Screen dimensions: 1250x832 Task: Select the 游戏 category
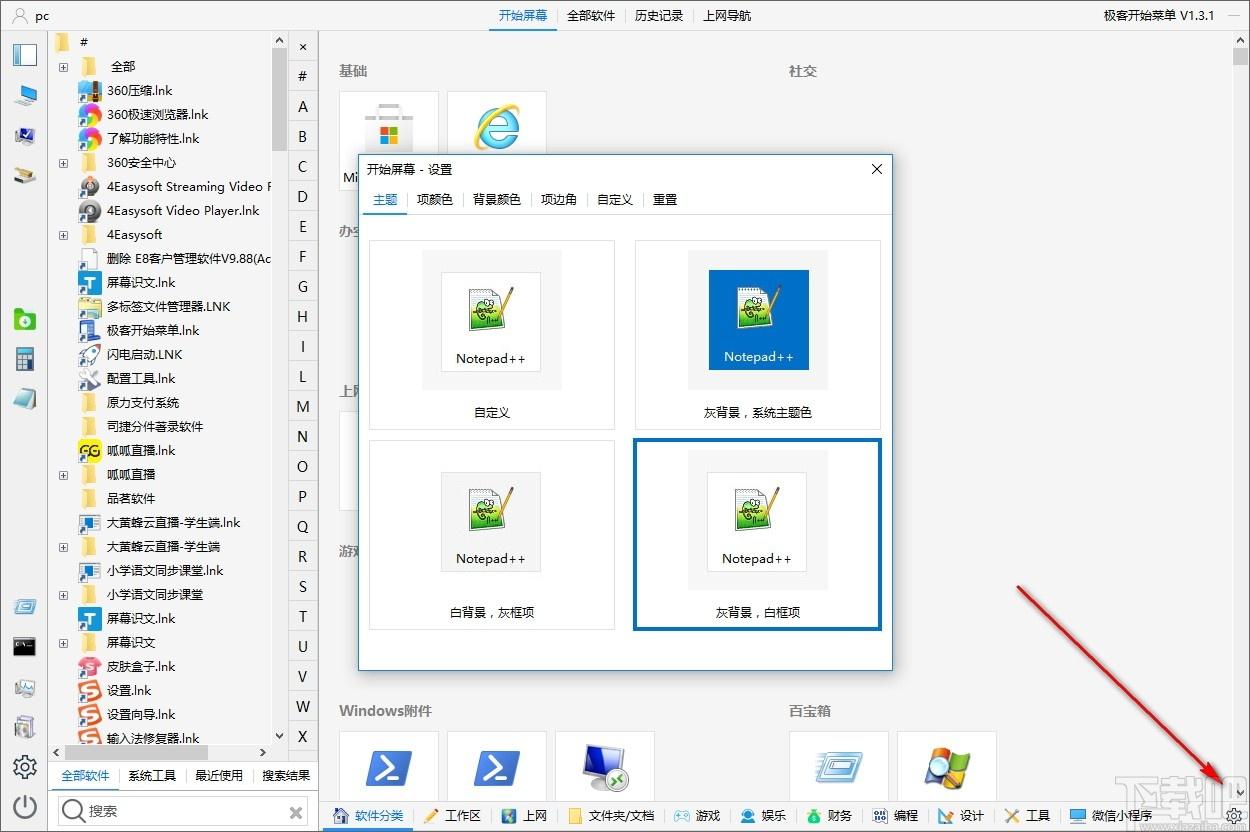point(697,815)
